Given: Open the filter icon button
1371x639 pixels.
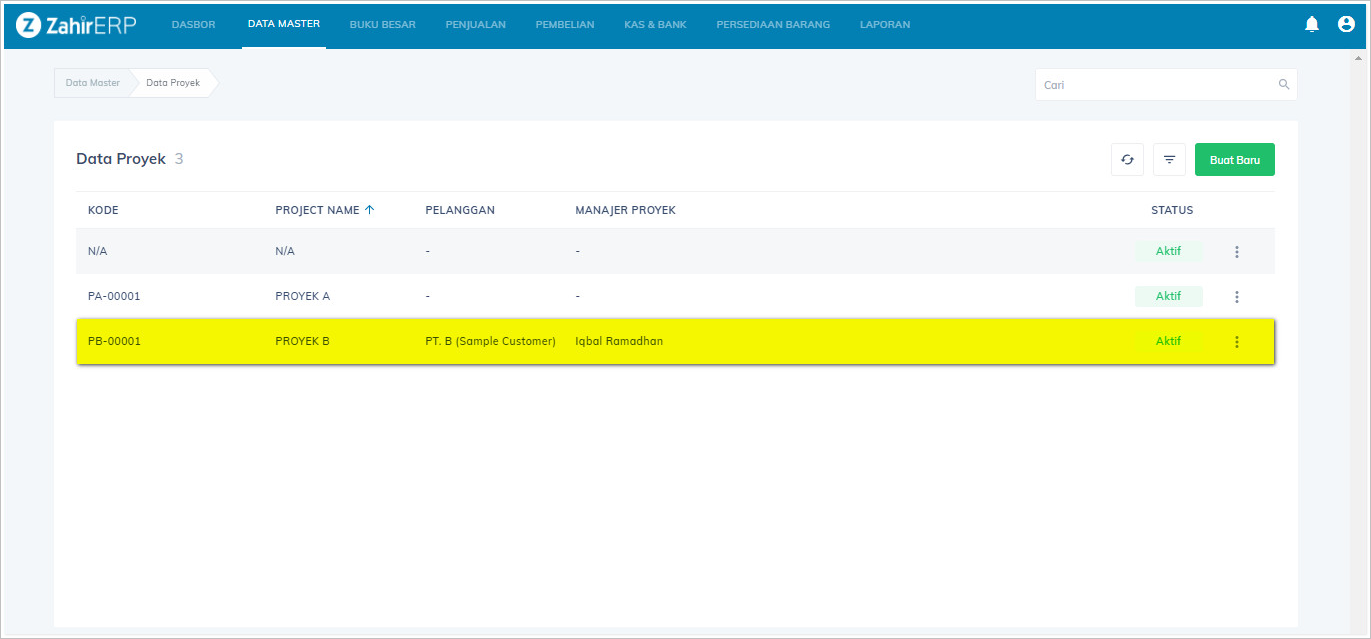Looking at the screenshot, I should (x=1169, y=160).
